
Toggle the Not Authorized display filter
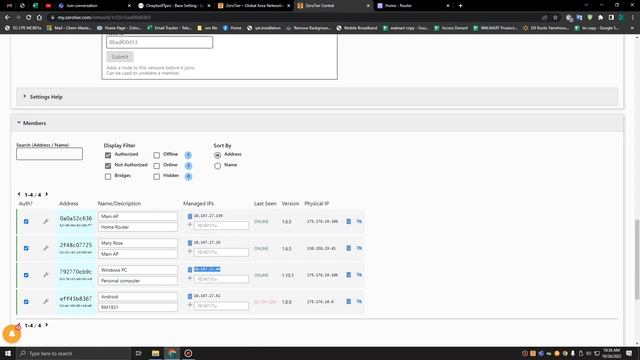[108, 166]
